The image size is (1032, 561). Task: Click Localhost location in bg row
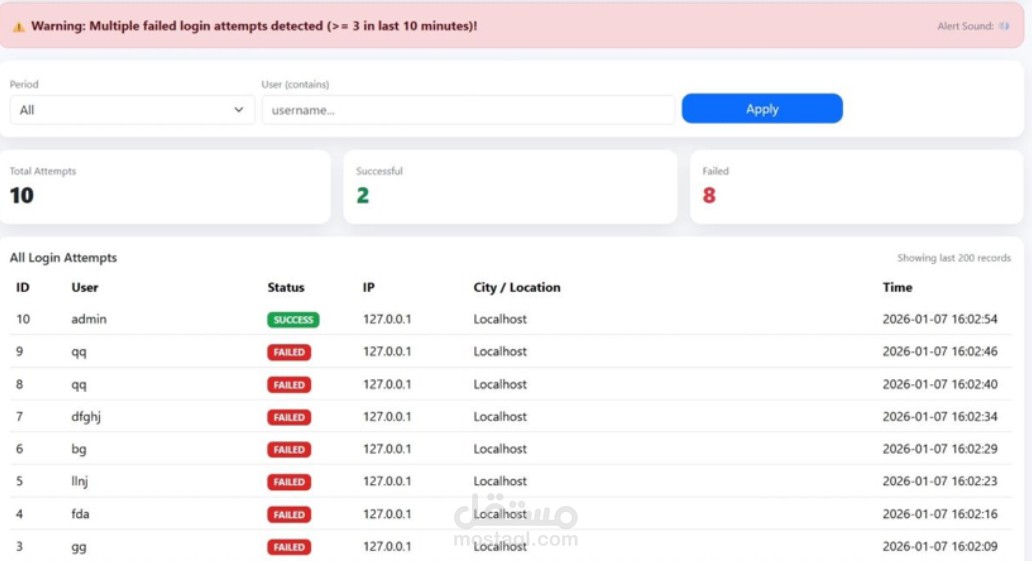point(500,448)
